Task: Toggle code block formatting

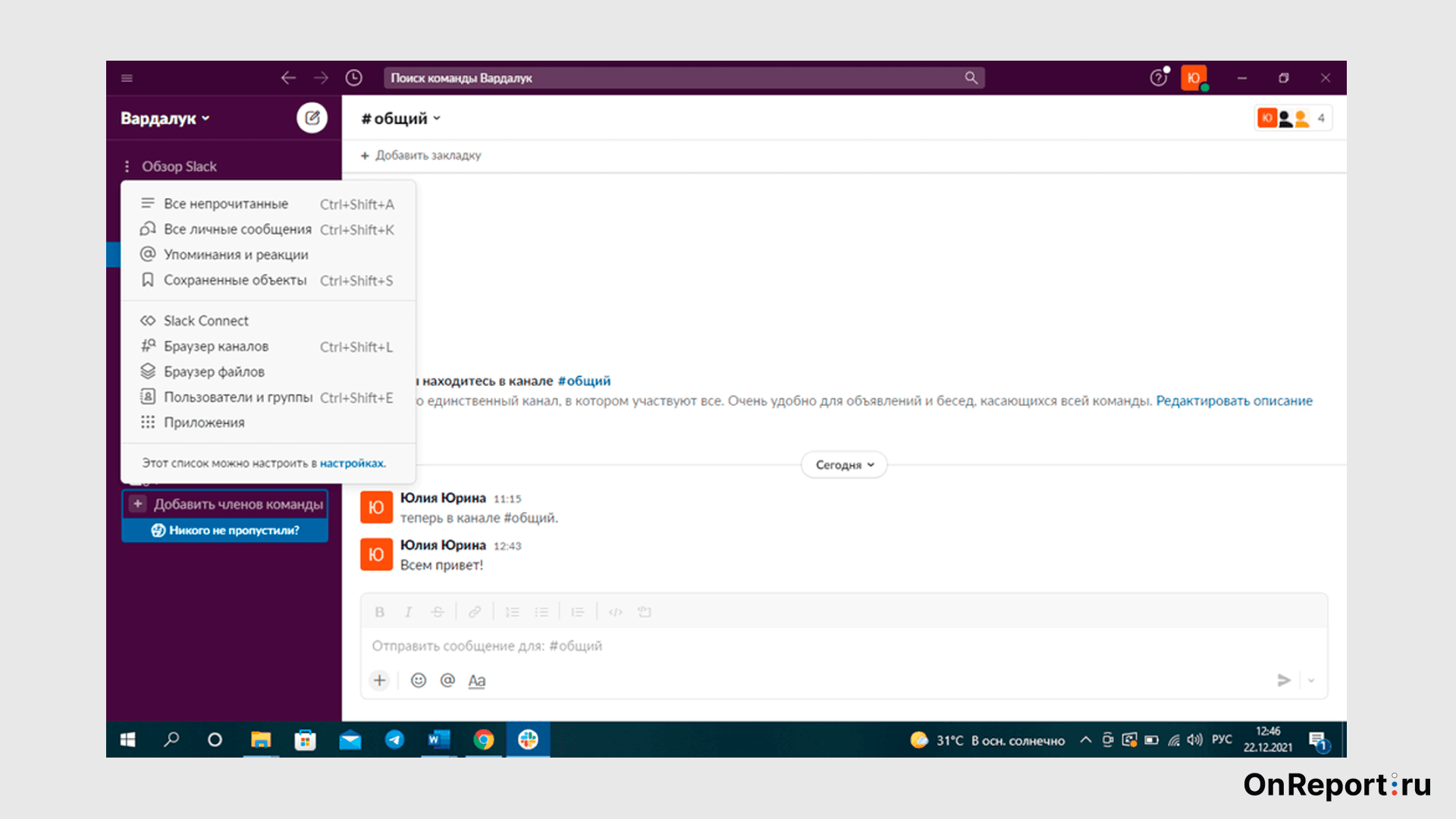Action: (x=645, y=612)
